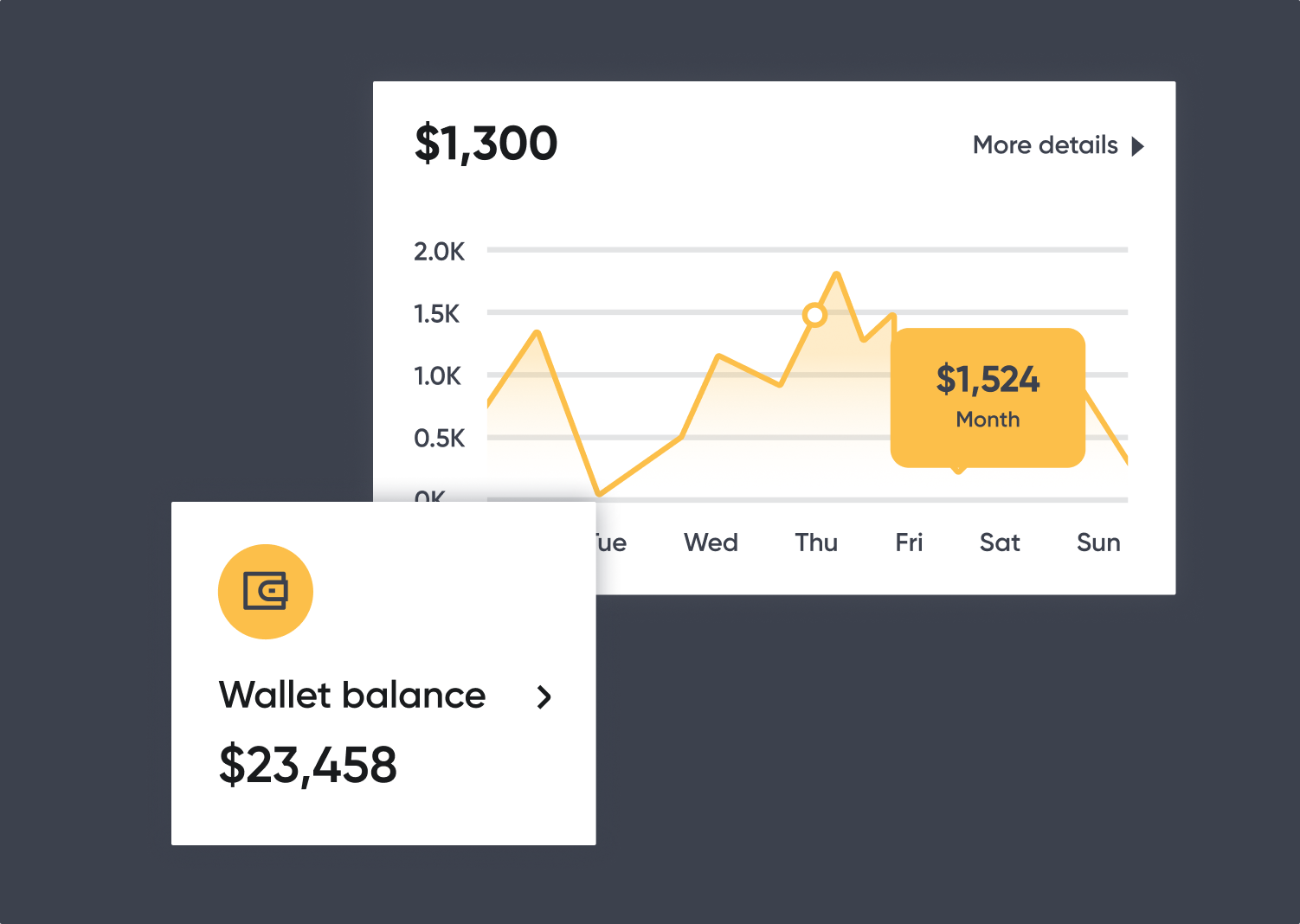
Task: Click the More details link
Action: [x=1045, y=145]
